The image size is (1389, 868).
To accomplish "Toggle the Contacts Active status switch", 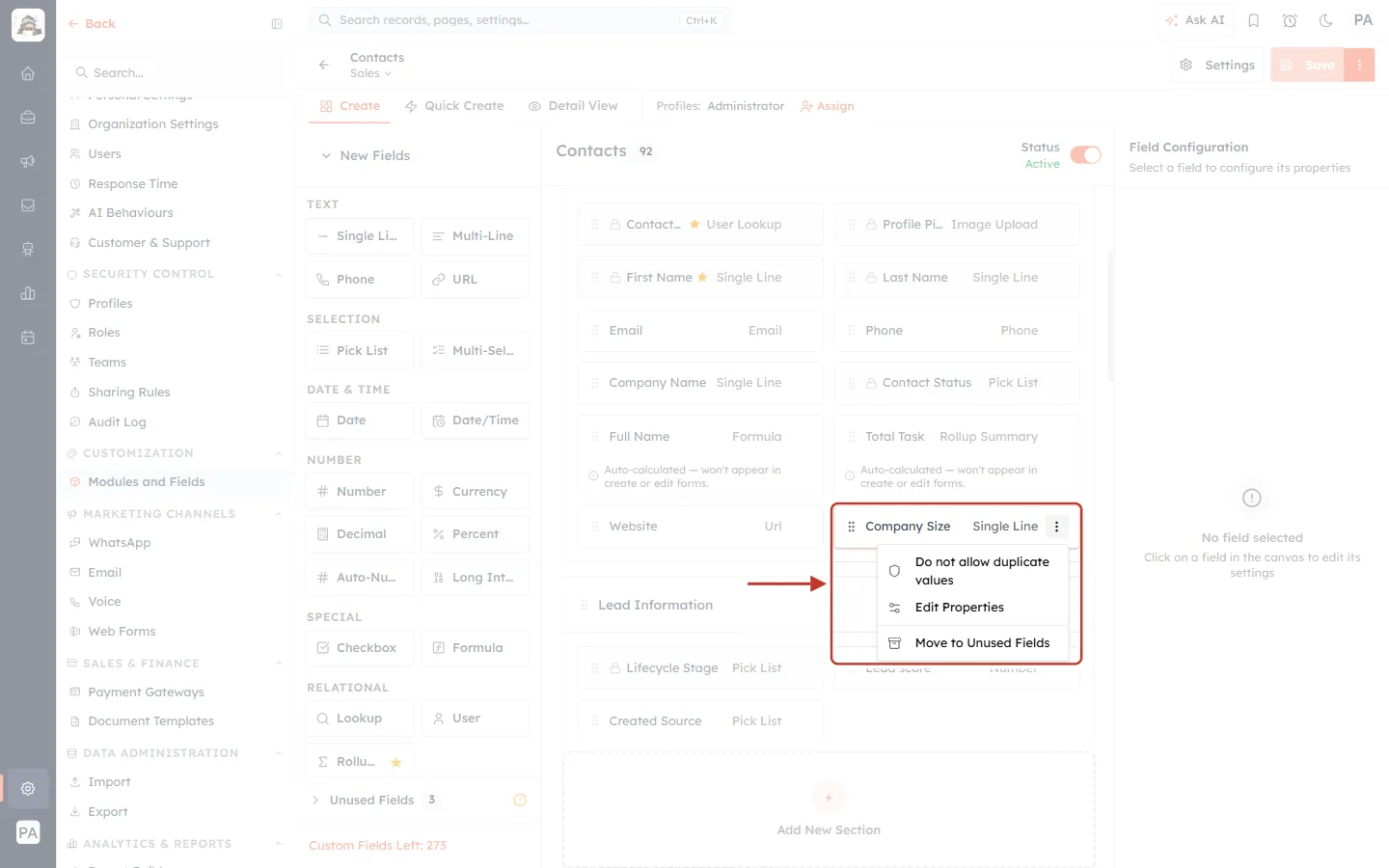I will coord(1086,155).
